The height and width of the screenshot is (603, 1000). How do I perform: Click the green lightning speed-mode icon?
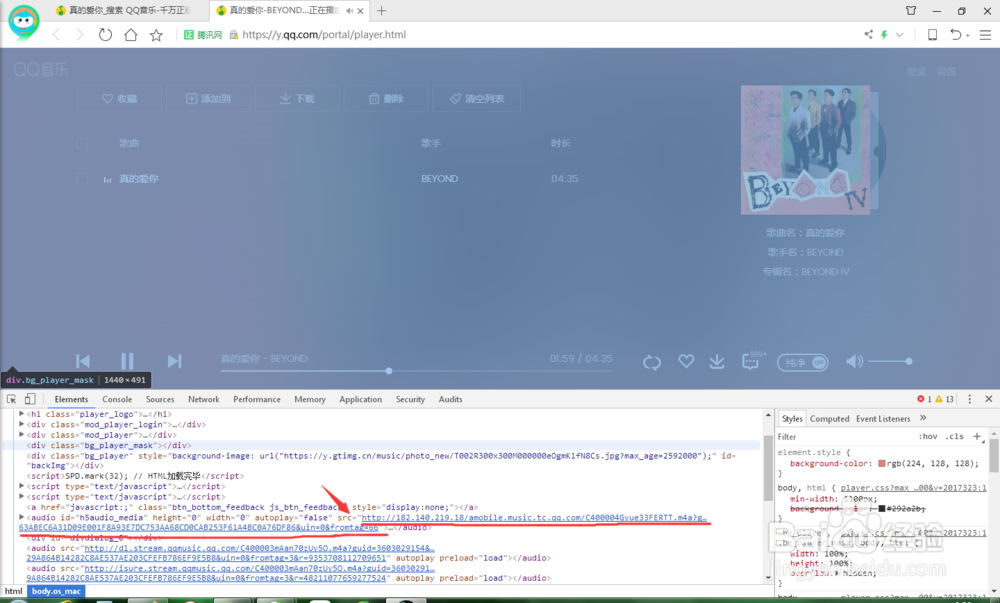click(x=884, y=34)
